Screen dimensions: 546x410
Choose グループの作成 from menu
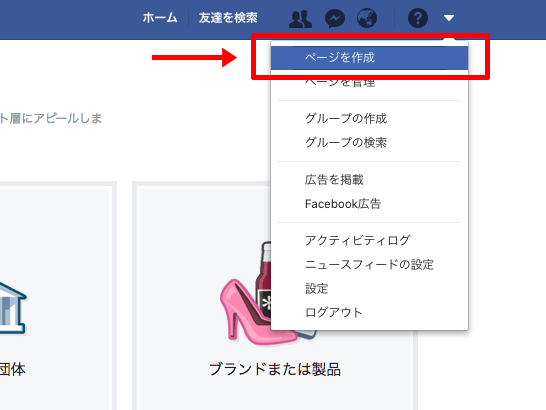pyautogui.click(x=369, y=118)
